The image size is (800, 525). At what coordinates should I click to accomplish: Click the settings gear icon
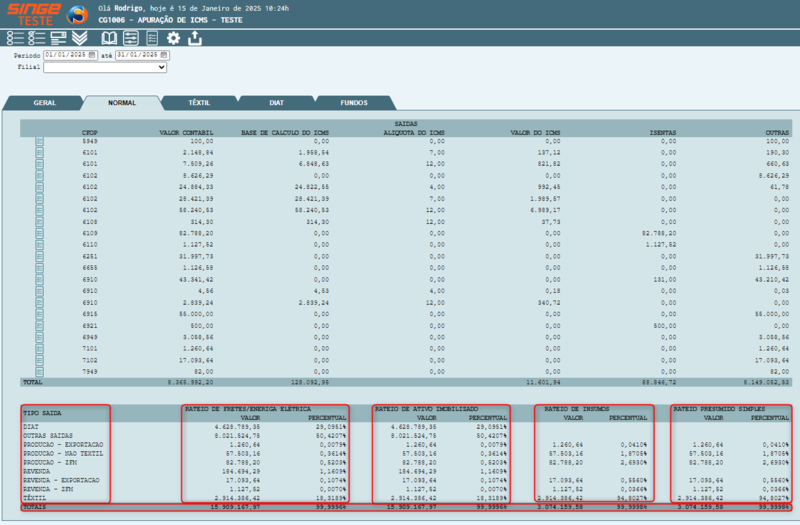173,38
